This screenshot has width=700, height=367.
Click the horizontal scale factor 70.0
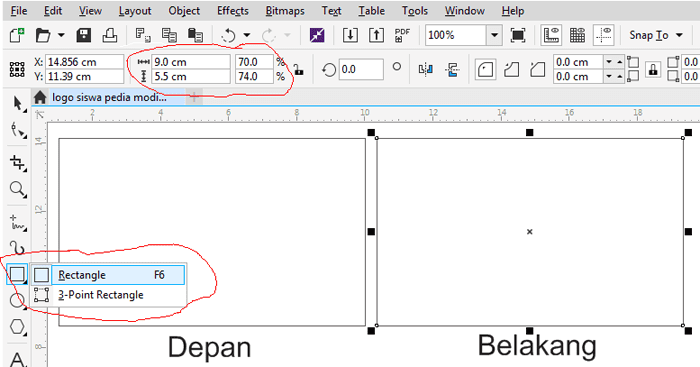[x=254, y=62]
